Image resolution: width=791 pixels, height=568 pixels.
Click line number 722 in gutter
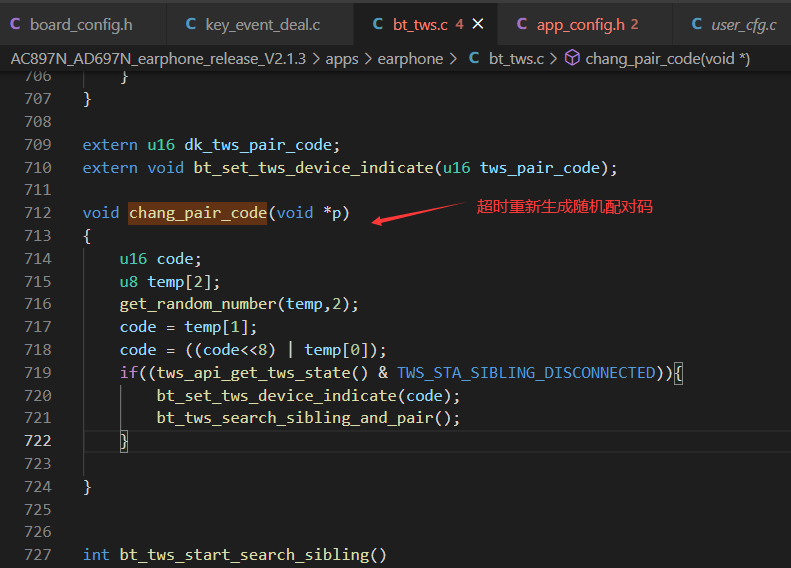38,441
